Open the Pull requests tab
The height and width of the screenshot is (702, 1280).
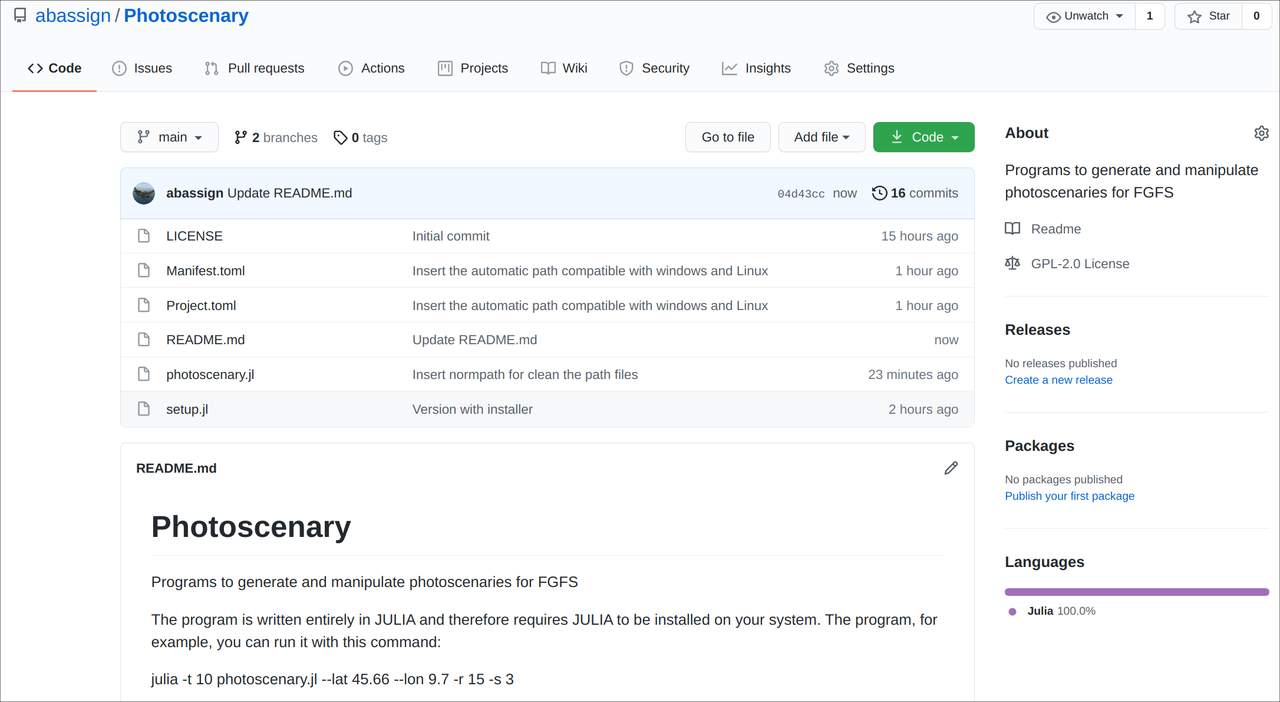pyautogui.click(x=254, y=68)
